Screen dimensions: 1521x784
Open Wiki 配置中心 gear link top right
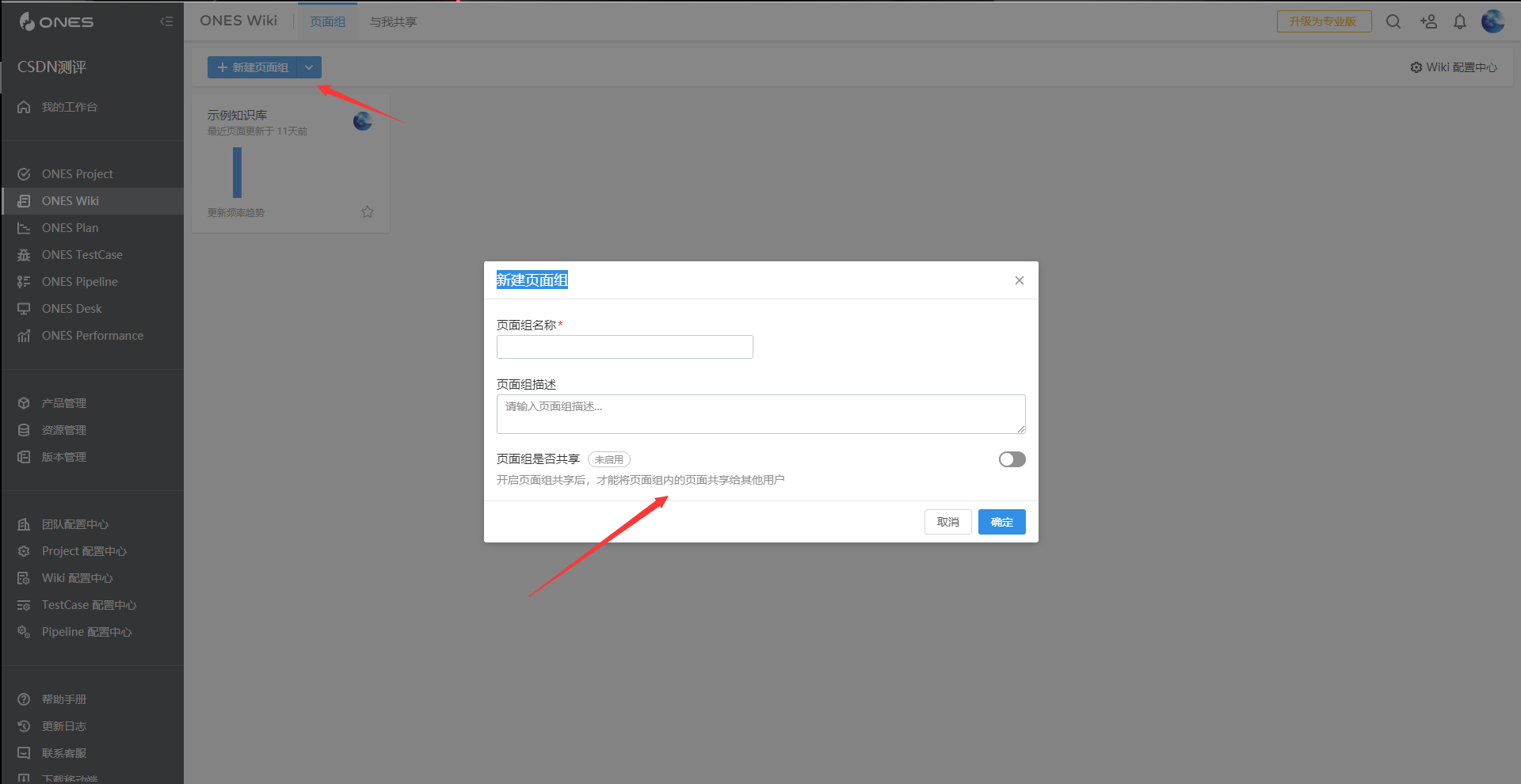[x=1454, y=67]
